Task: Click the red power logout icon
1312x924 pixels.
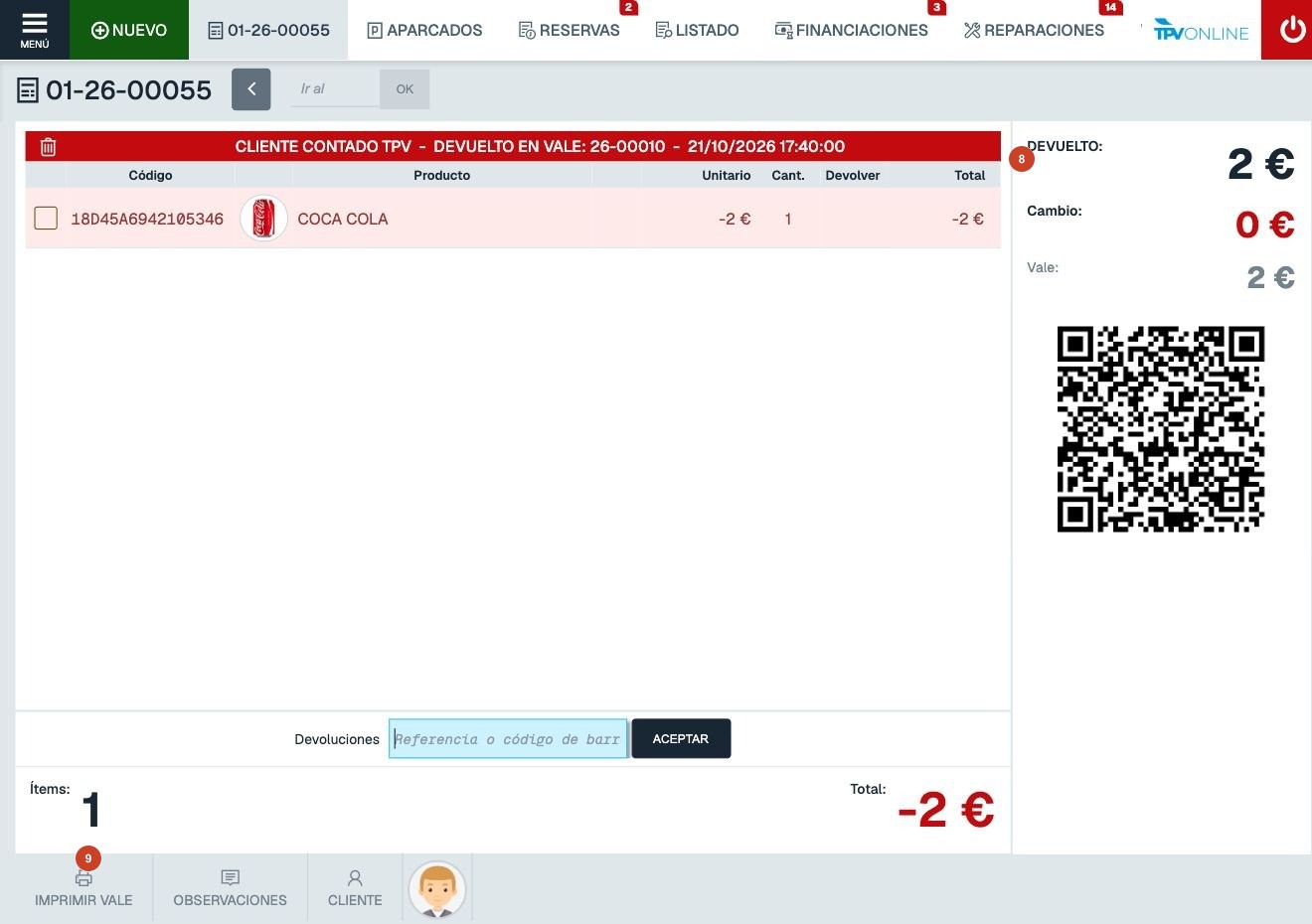Action: [1292, 30]
